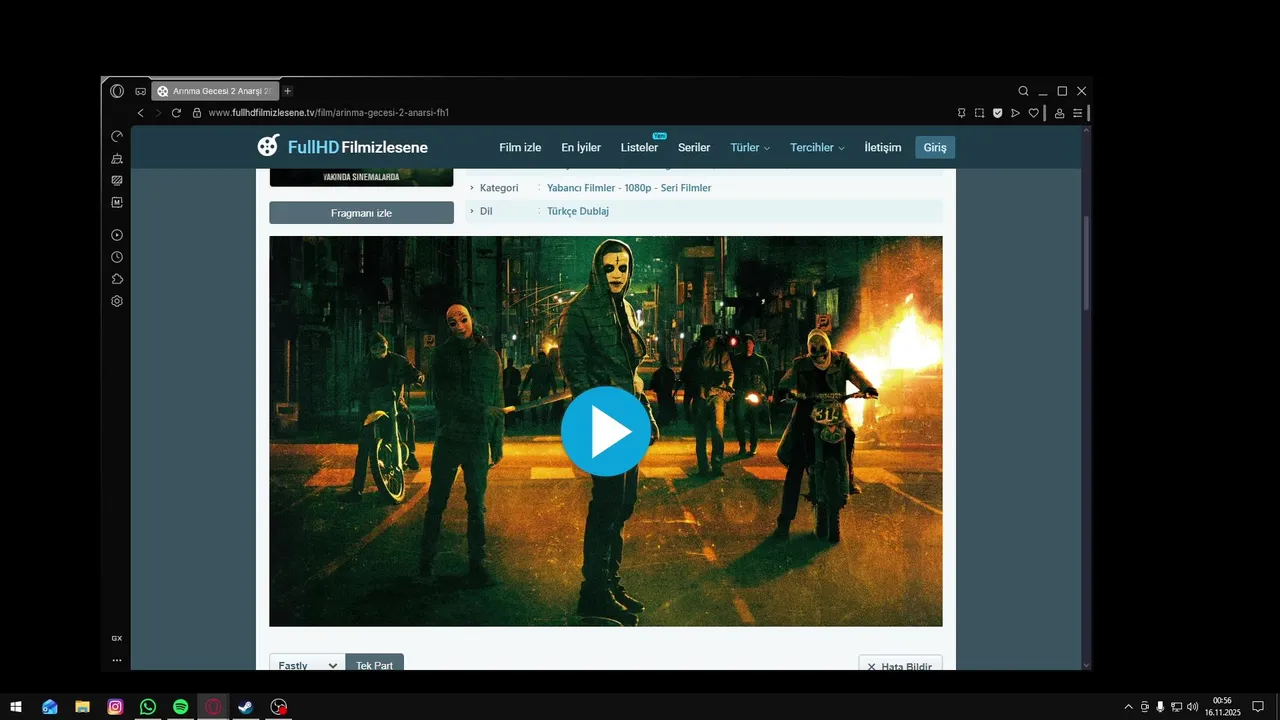Open İletişim menu item

[883, 147]
